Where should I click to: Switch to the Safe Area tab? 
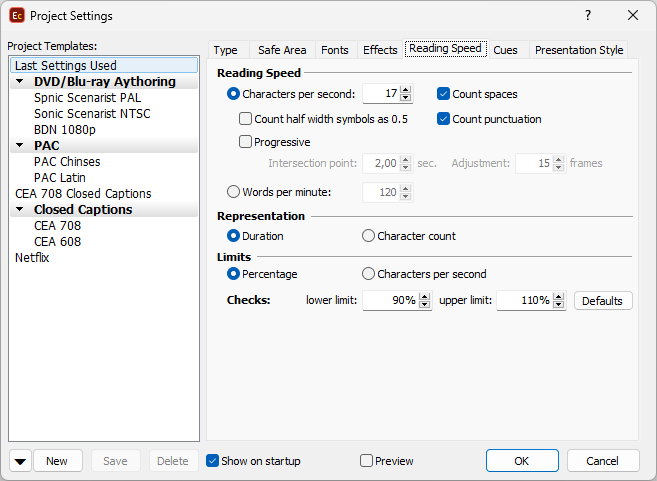tap(282, 50)
